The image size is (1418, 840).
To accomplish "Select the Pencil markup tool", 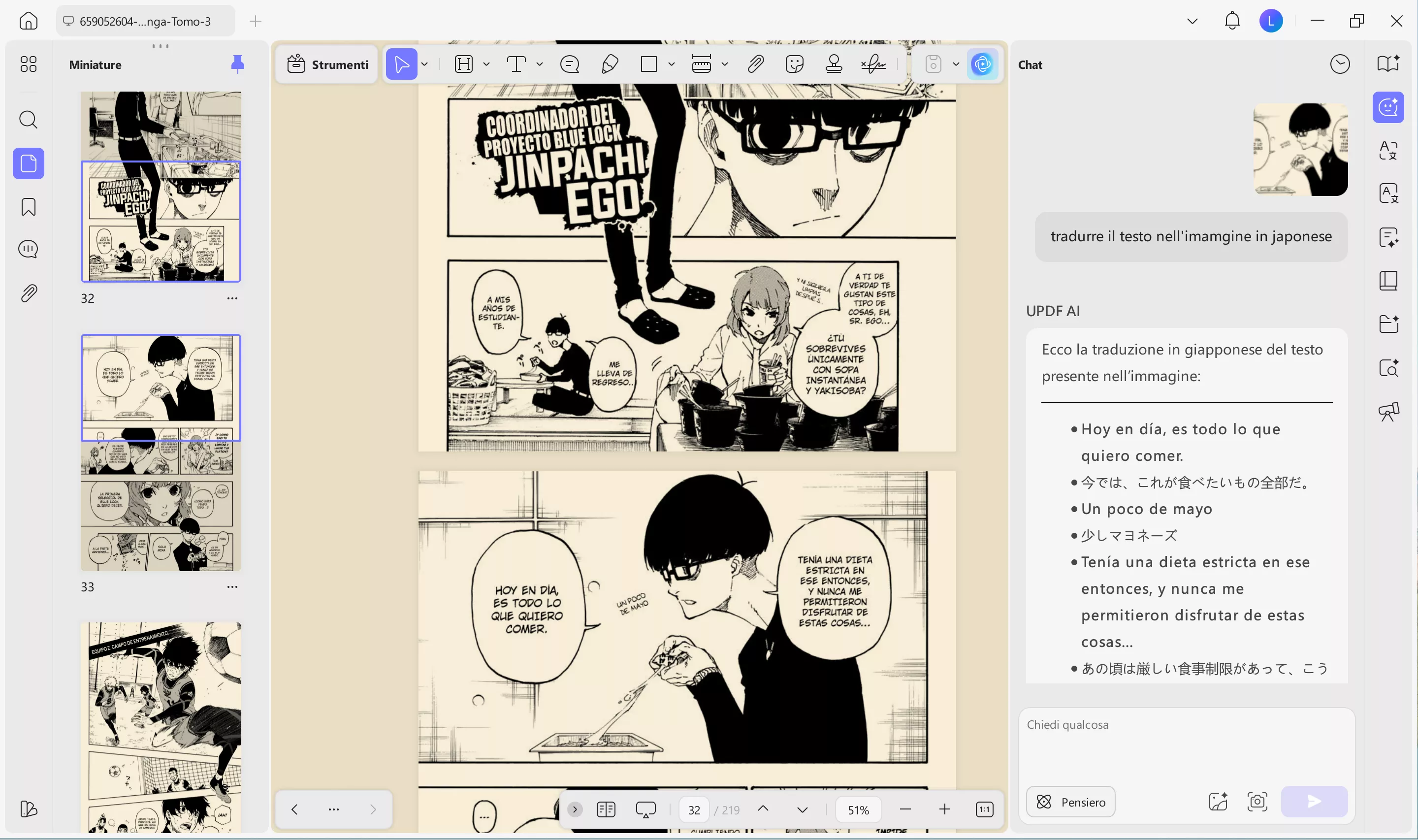I will (610, 64).
